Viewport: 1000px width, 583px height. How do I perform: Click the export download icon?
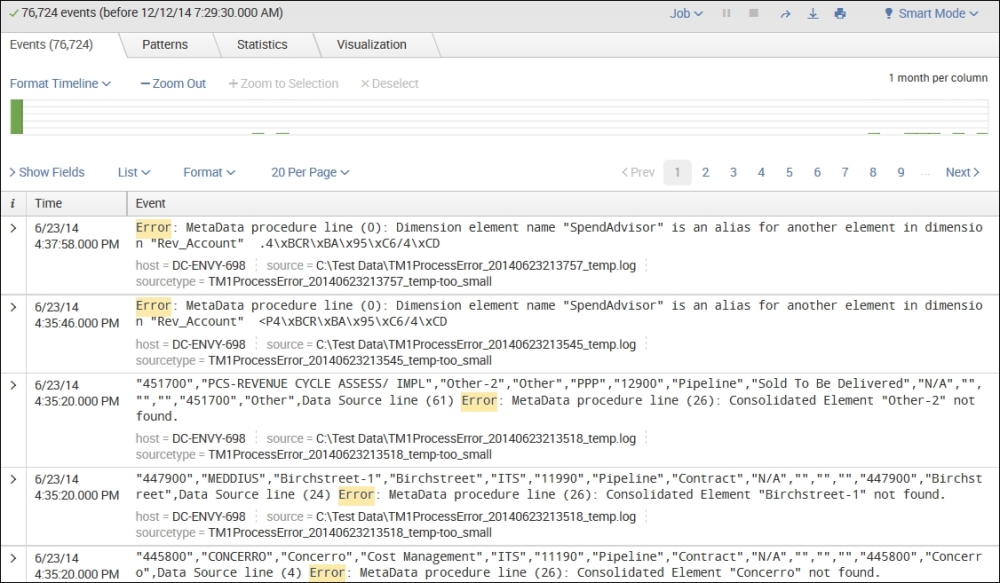(812, 14)
